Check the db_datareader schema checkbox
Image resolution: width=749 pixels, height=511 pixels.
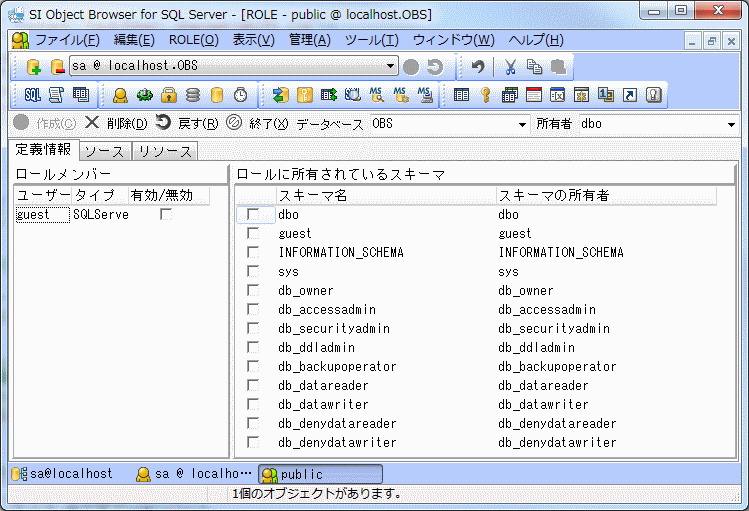tap(253, 386)
